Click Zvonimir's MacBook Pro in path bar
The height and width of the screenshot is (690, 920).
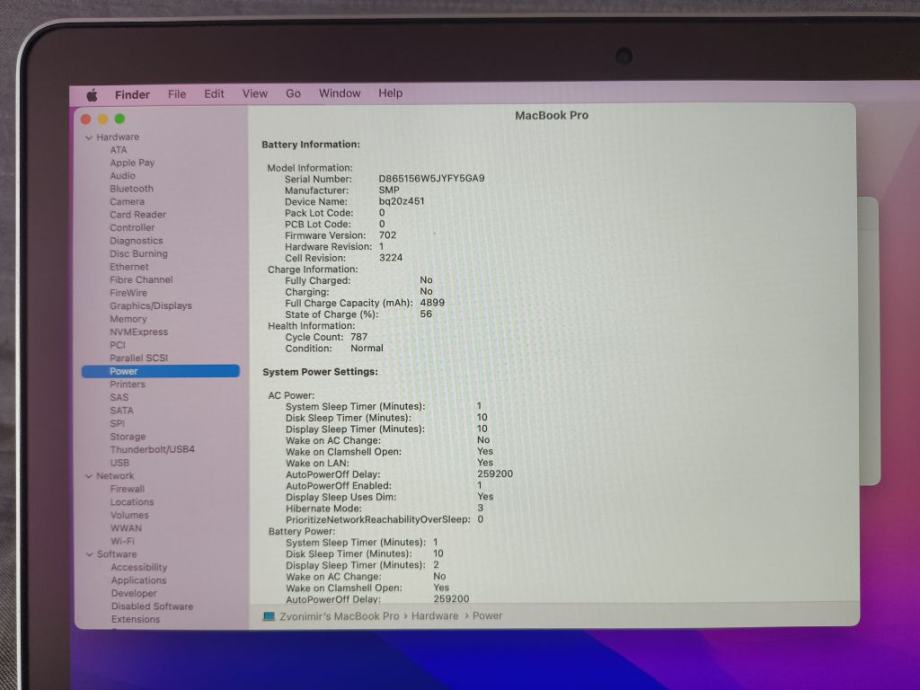[x=339, y=616]
